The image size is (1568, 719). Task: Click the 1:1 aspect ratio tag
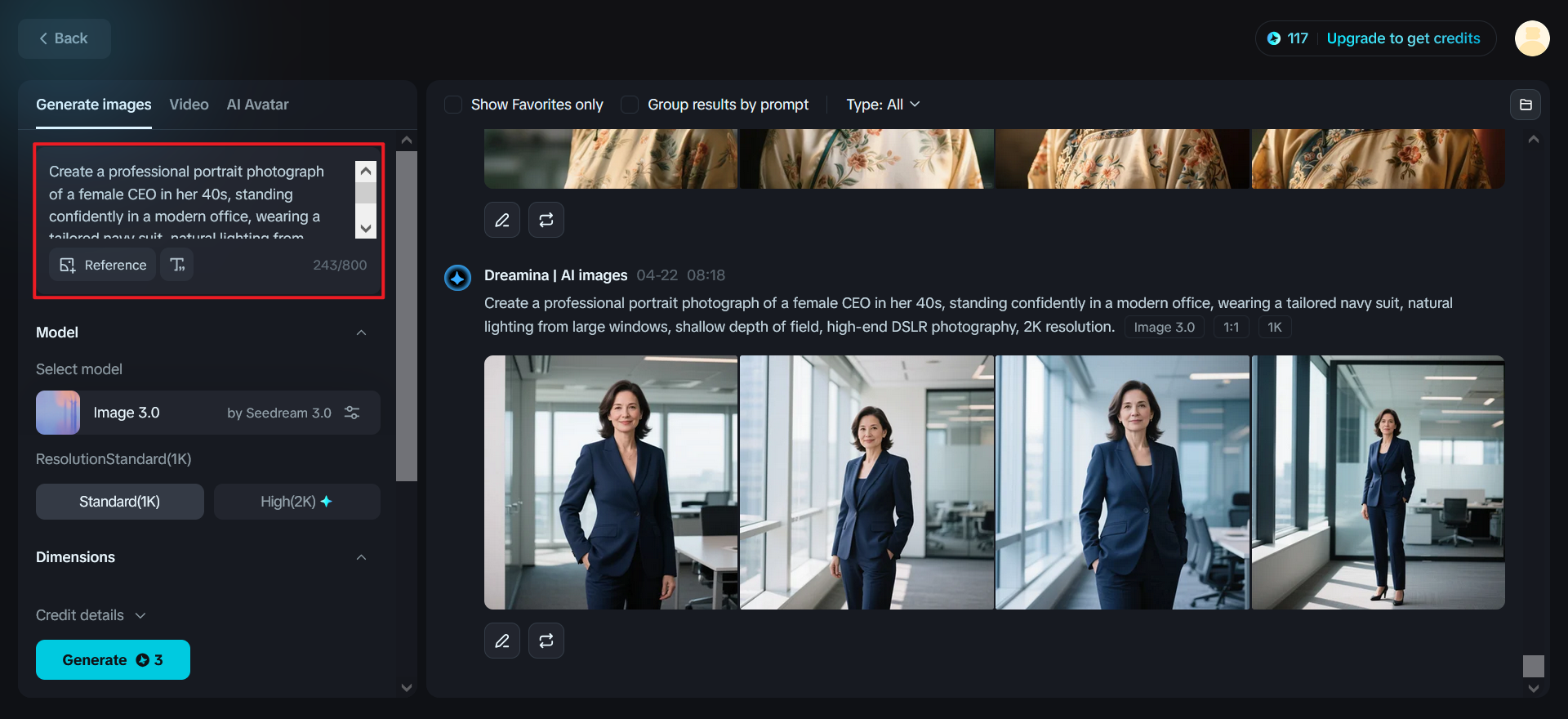(1232, 328)
